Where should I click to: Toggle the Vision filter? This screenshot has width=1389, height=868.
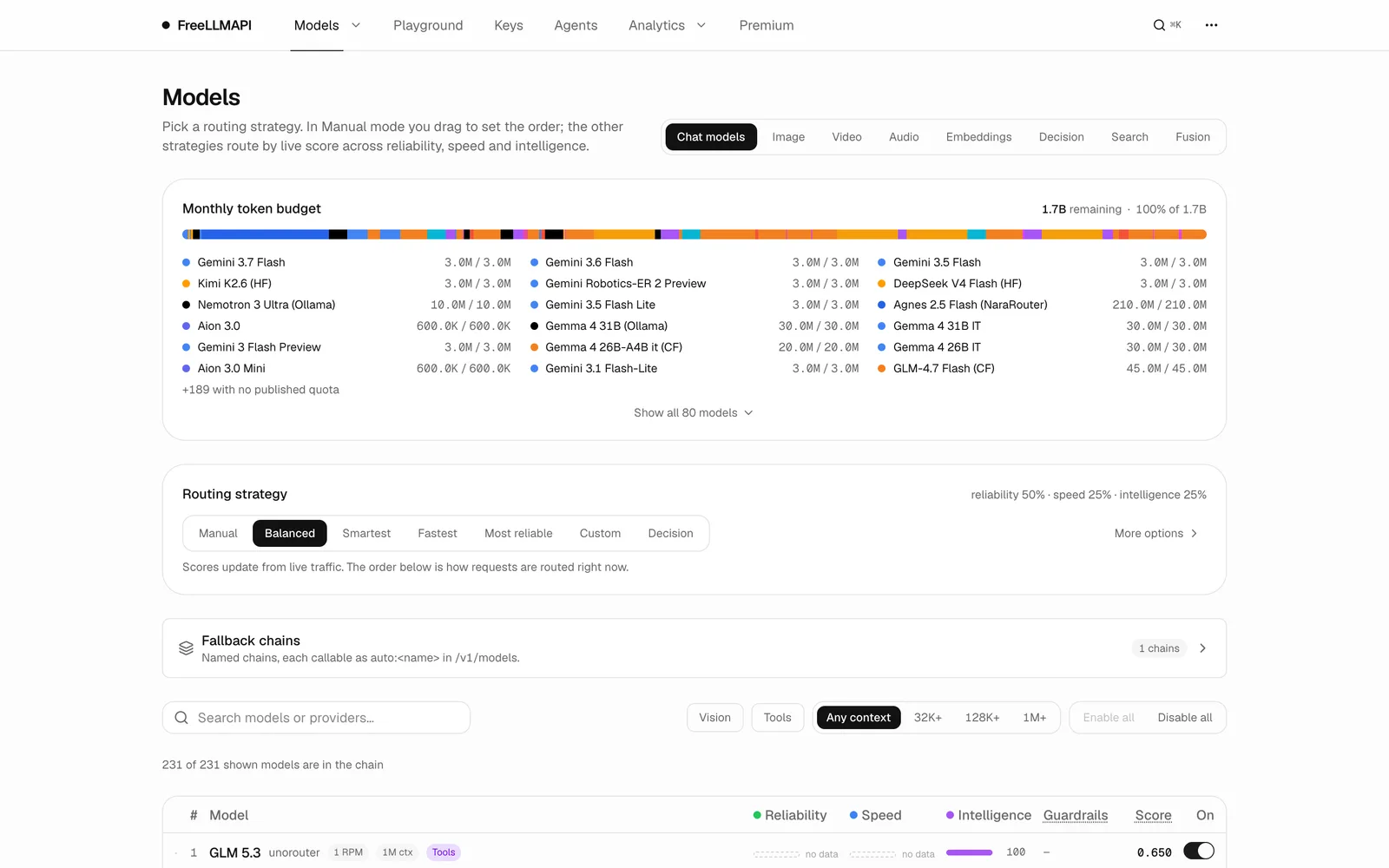(x=715, y=718)
